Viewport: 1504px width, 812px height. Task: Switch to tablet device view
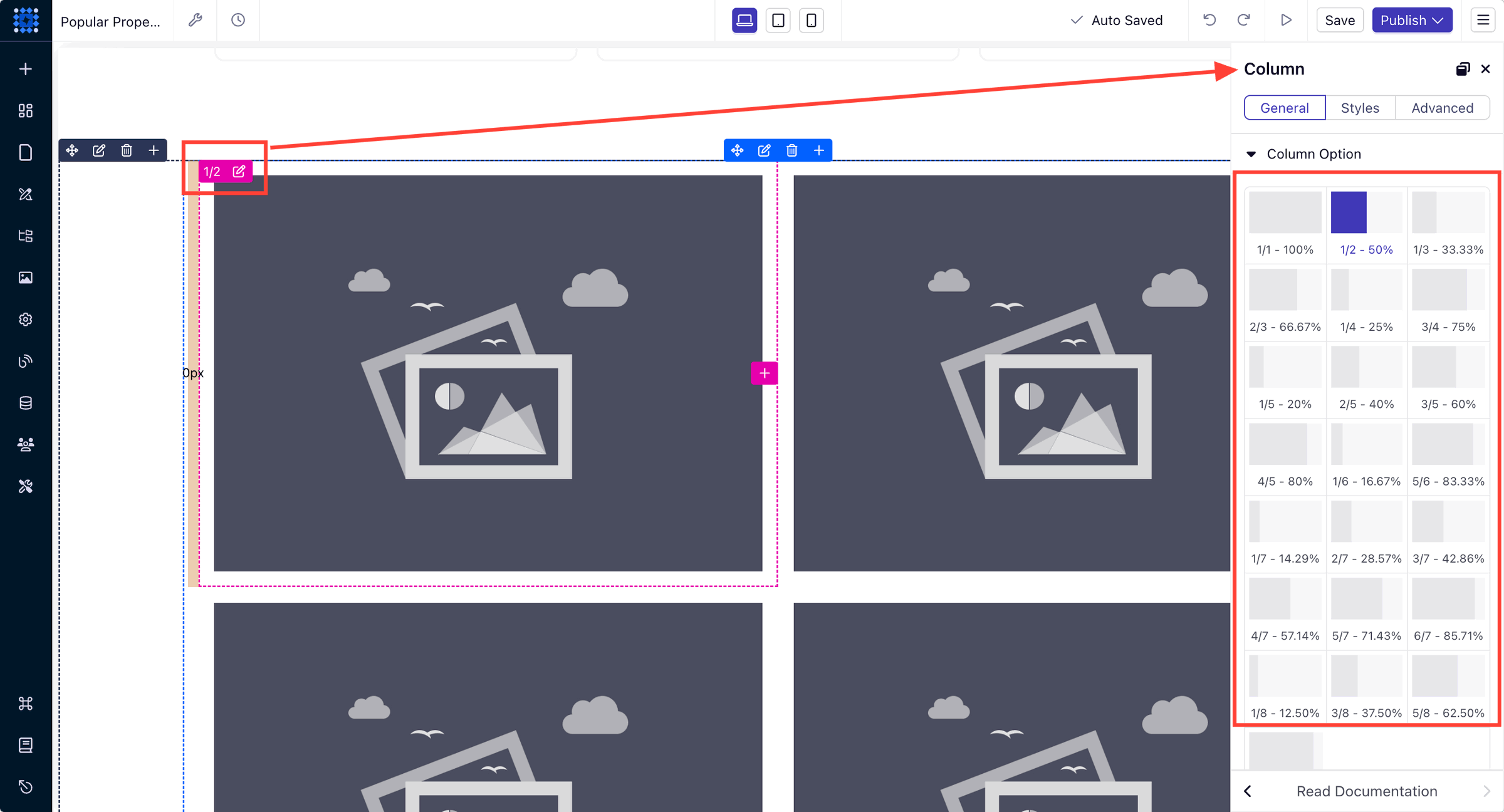778,20
